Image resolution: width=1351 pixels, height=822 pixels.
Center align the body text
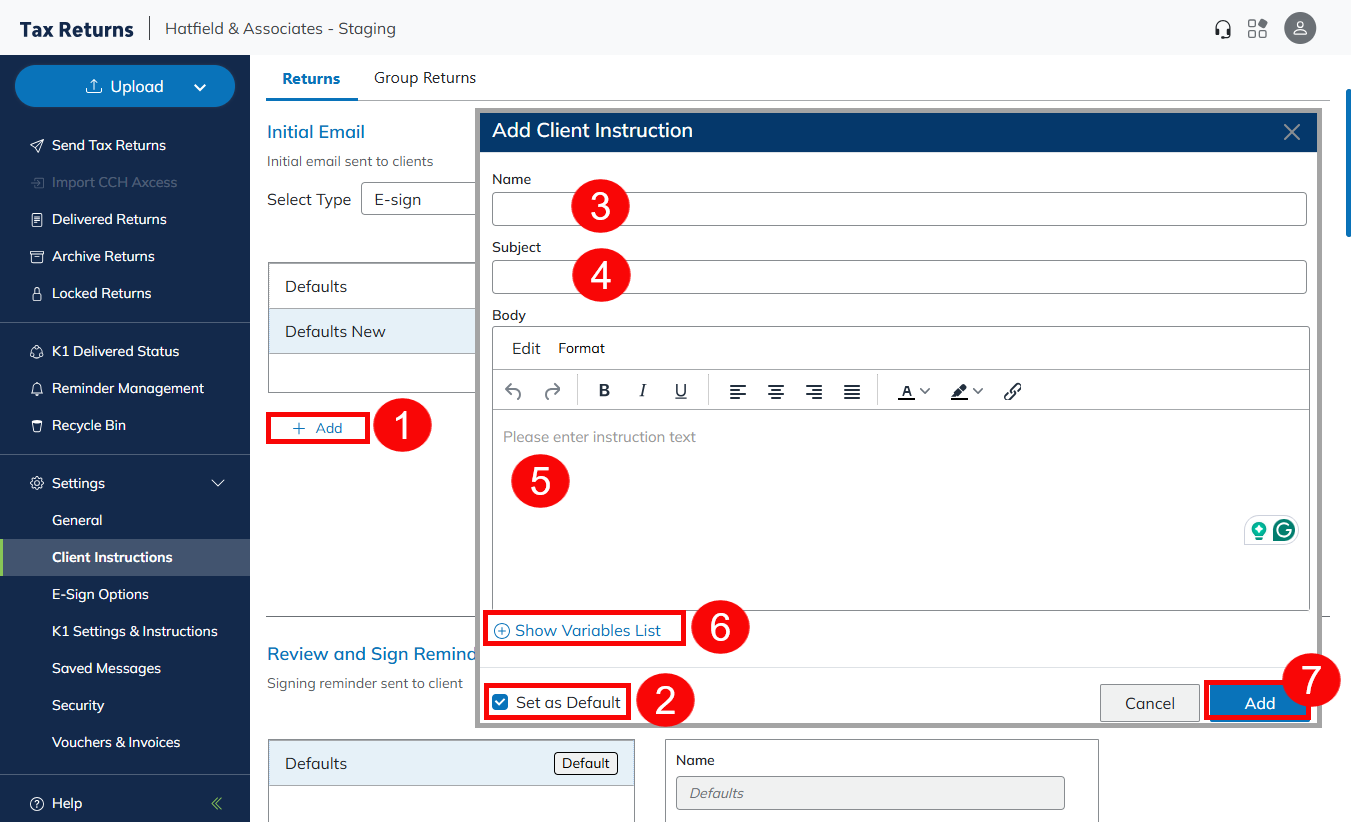click(776, 391)
